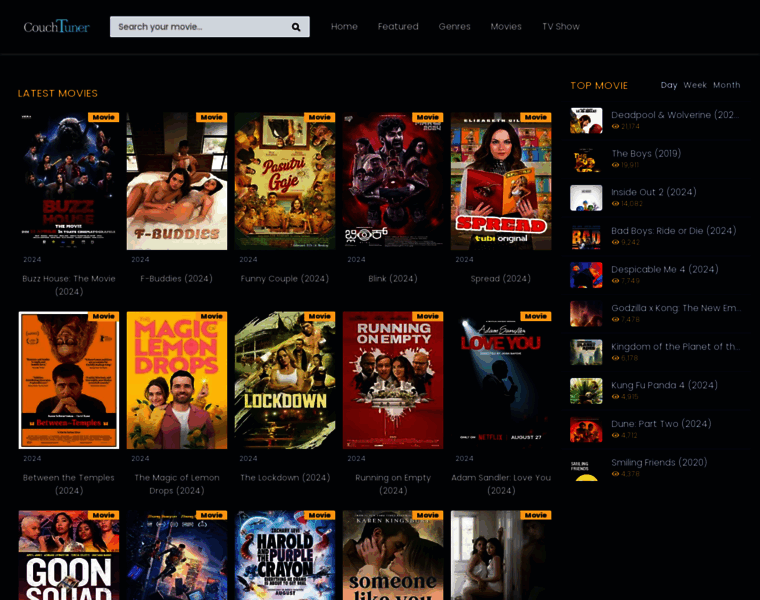Open the Genres menu item
Viewport: 760px width, 600px height.
[454, 27]
